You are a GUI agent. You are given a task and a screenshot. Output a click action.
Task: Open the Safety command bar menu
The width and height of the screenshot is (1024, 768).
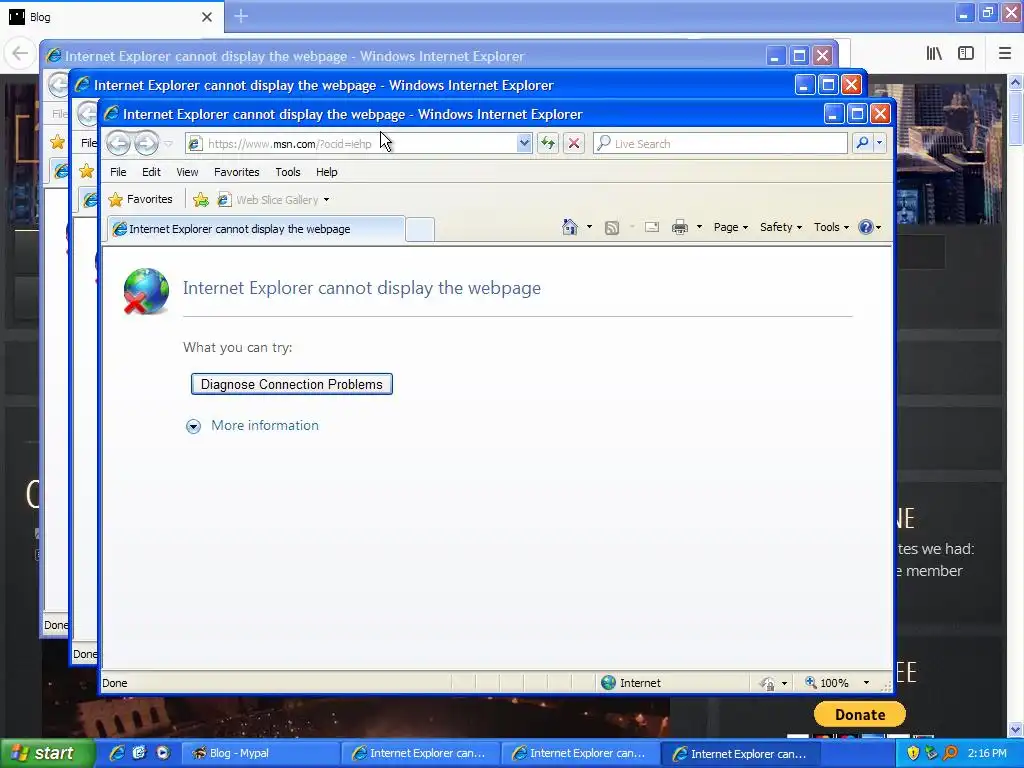780,227
